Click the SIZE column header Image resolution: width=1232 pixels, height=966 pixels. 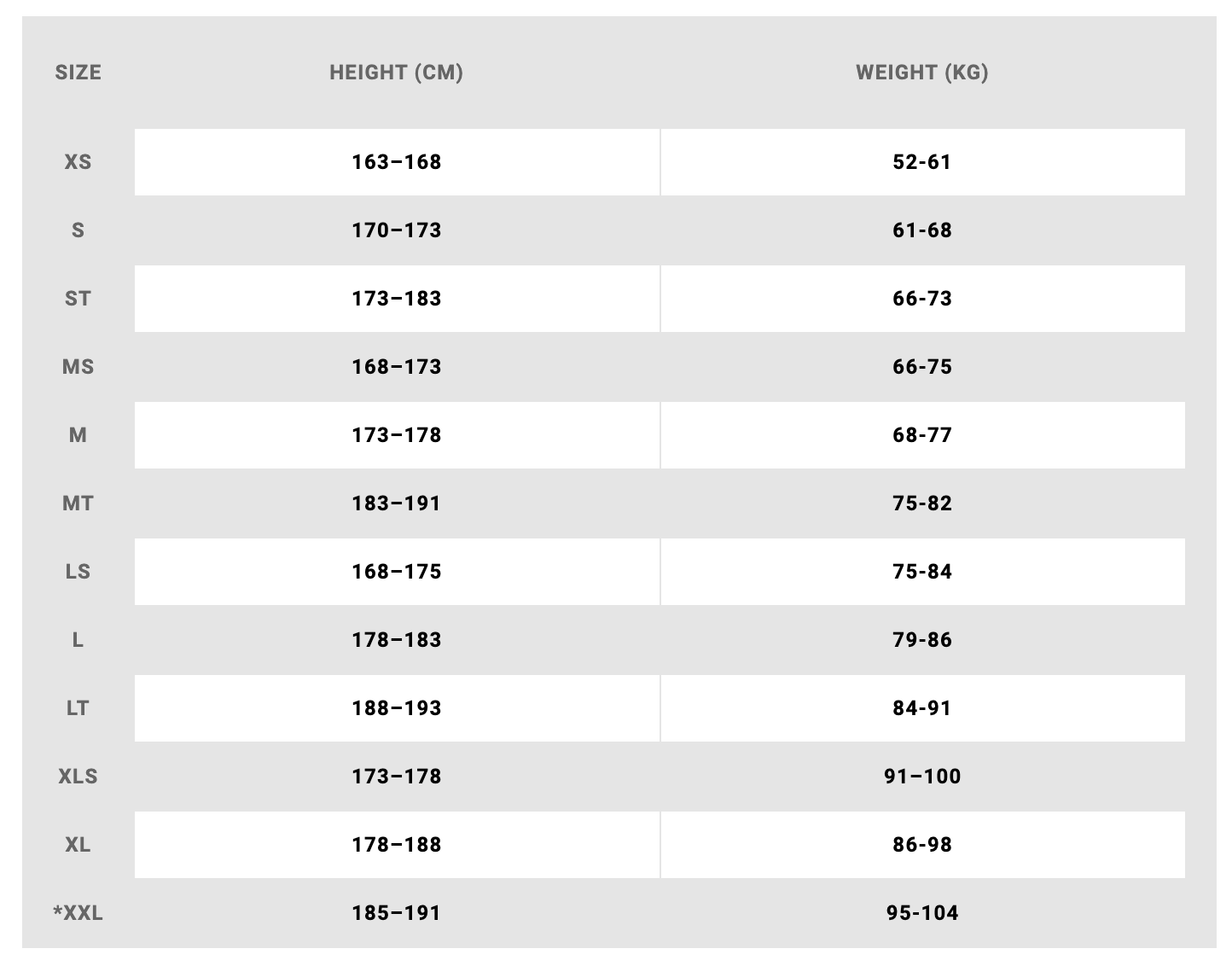coord(78,73)
